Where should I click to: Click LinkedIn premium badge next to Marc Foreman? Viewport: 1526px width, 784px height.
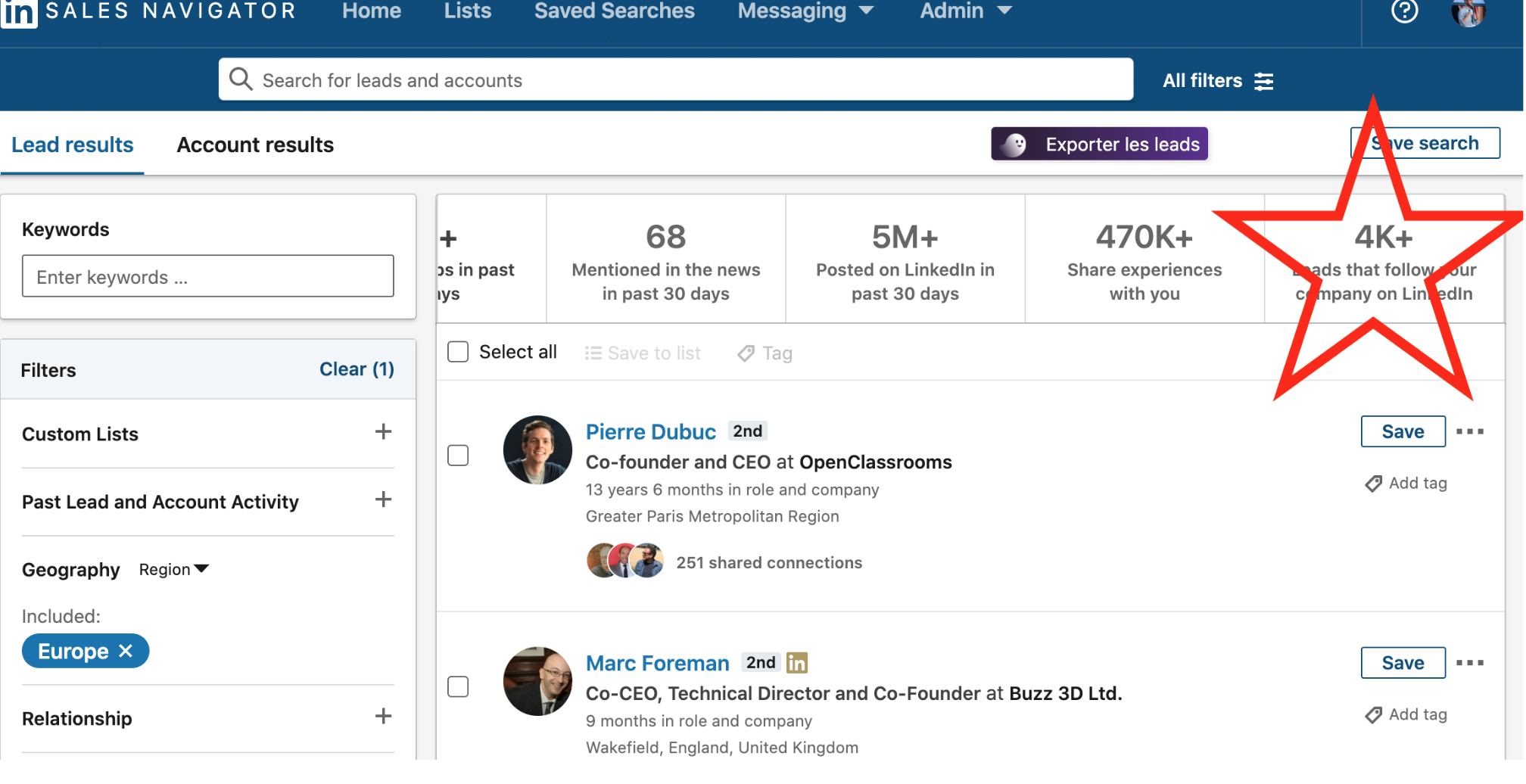coord(797,663)
